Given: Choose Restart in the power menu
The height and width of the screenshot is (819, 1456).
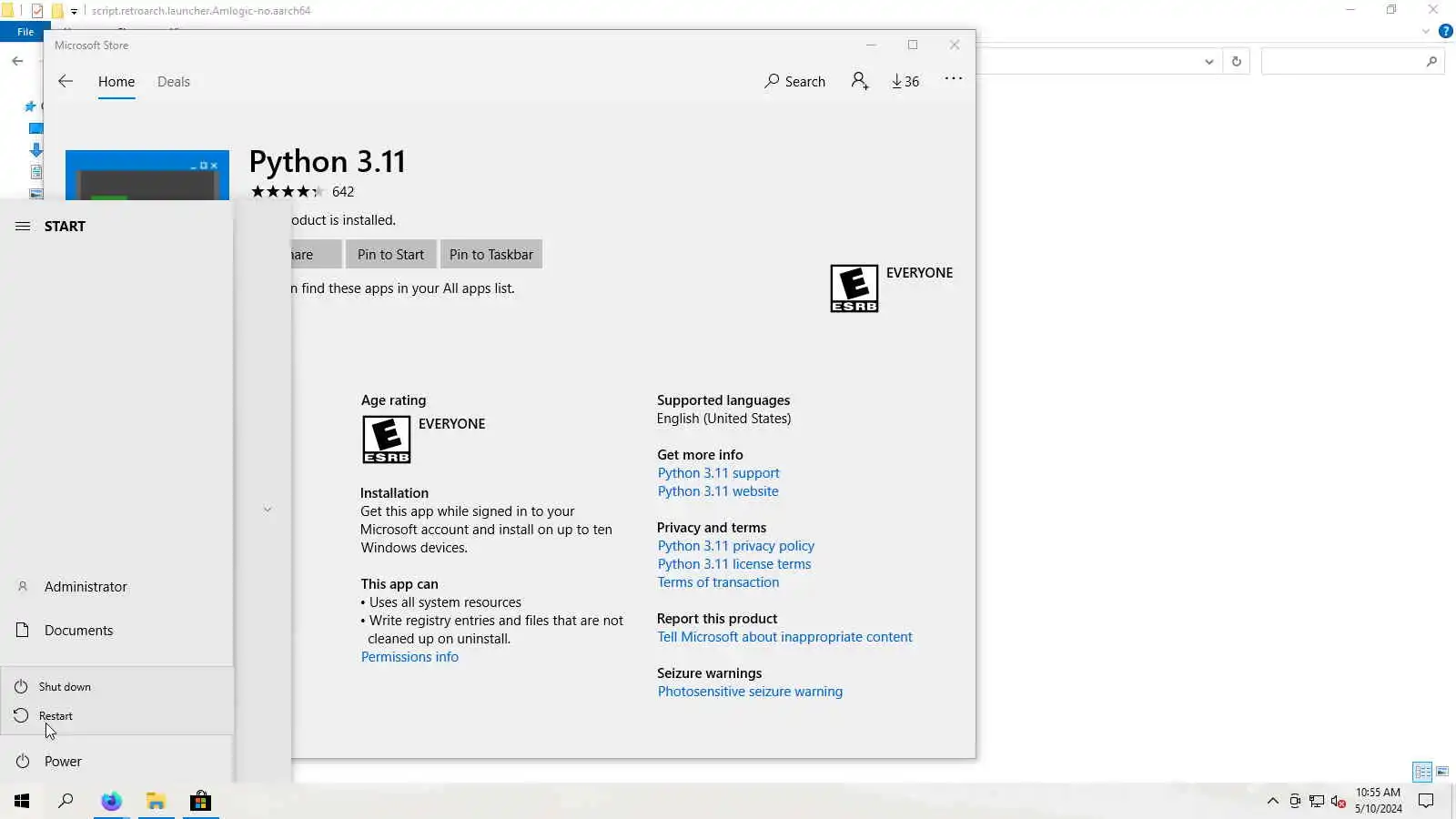Looking at the screenshot, I should (x=116, y=716).
